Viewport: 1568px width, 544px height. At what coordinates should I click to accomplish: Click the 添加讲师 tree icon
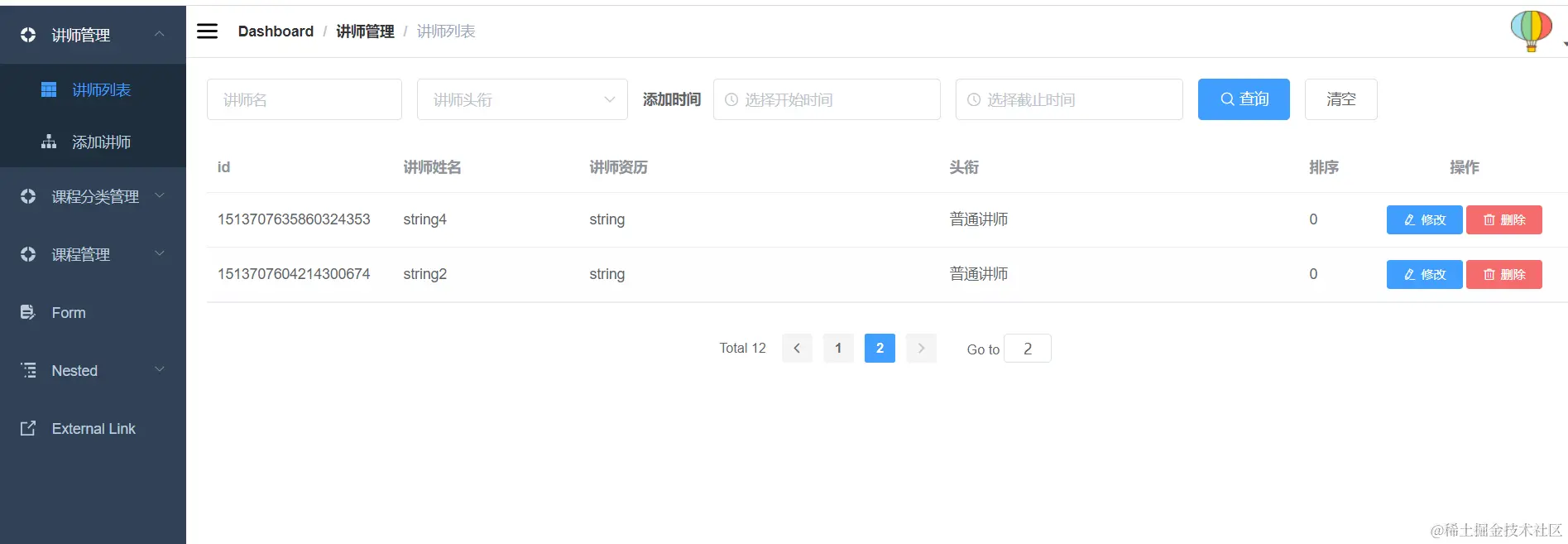click(49, 142)
